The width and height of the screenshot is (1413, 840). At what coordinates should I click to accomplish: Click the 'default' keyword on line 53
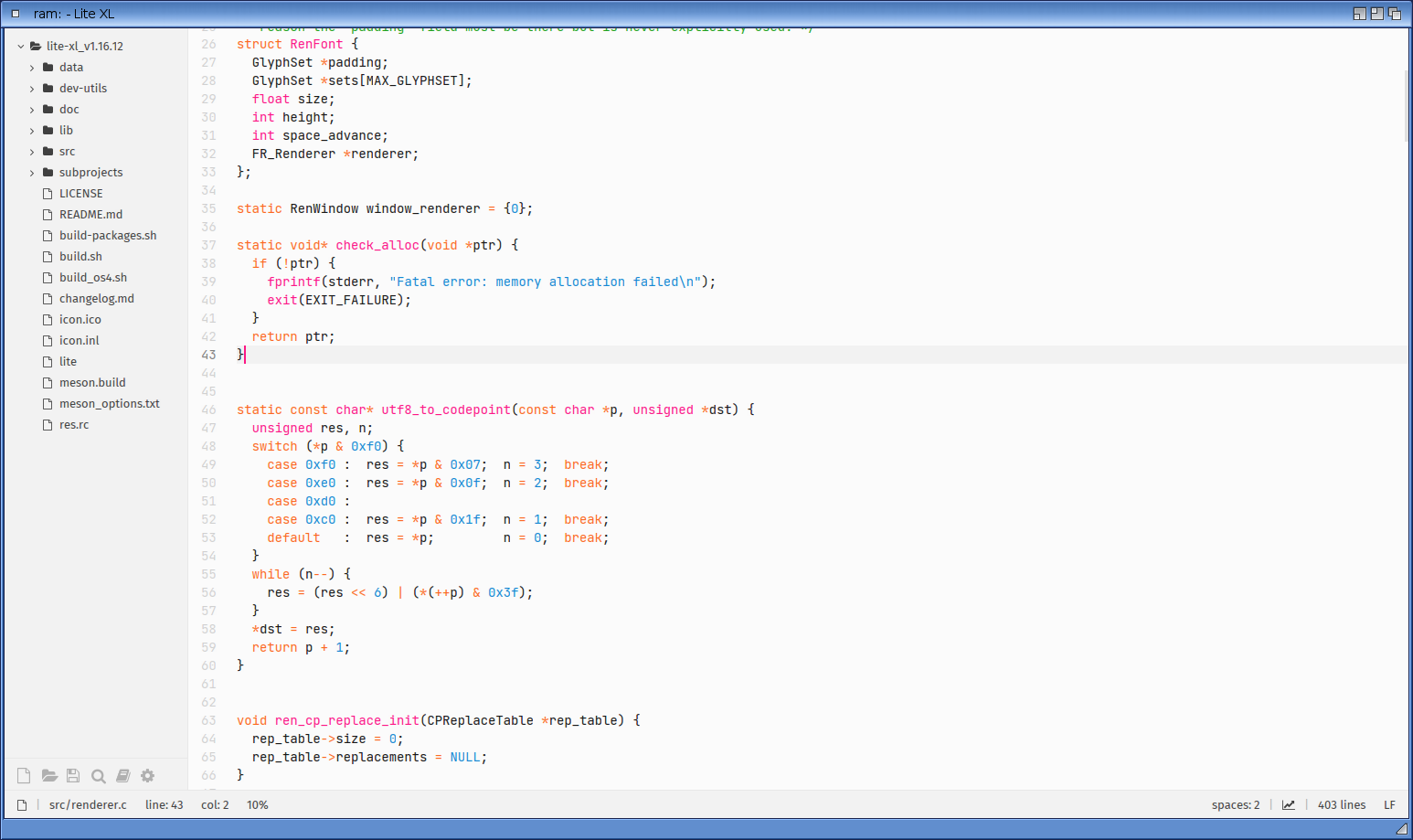click(293, 538)
